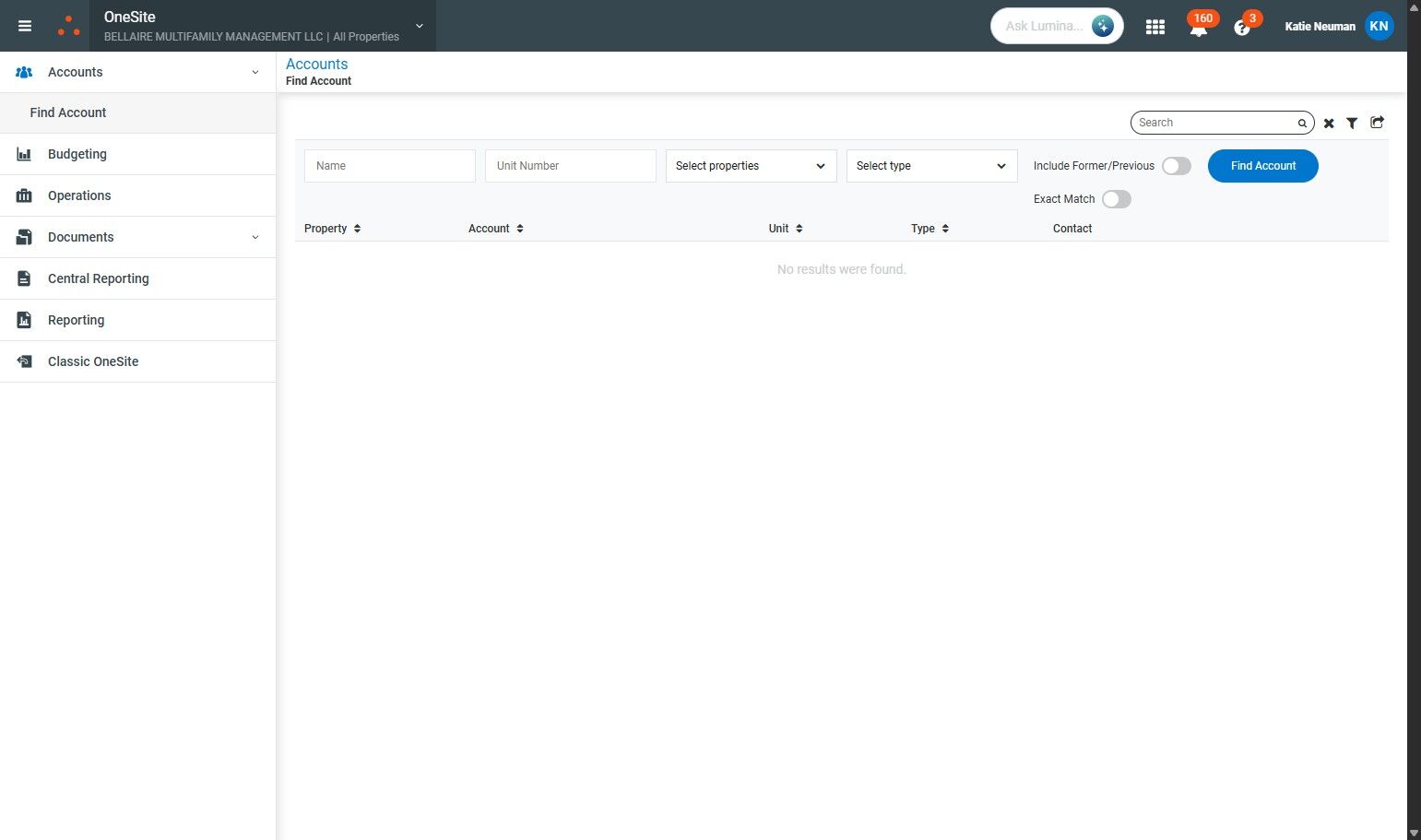Toggle Include Former/Previous switch
Image resolution: width=1421 pixels, height=840 pixels.
point(1177,166)
